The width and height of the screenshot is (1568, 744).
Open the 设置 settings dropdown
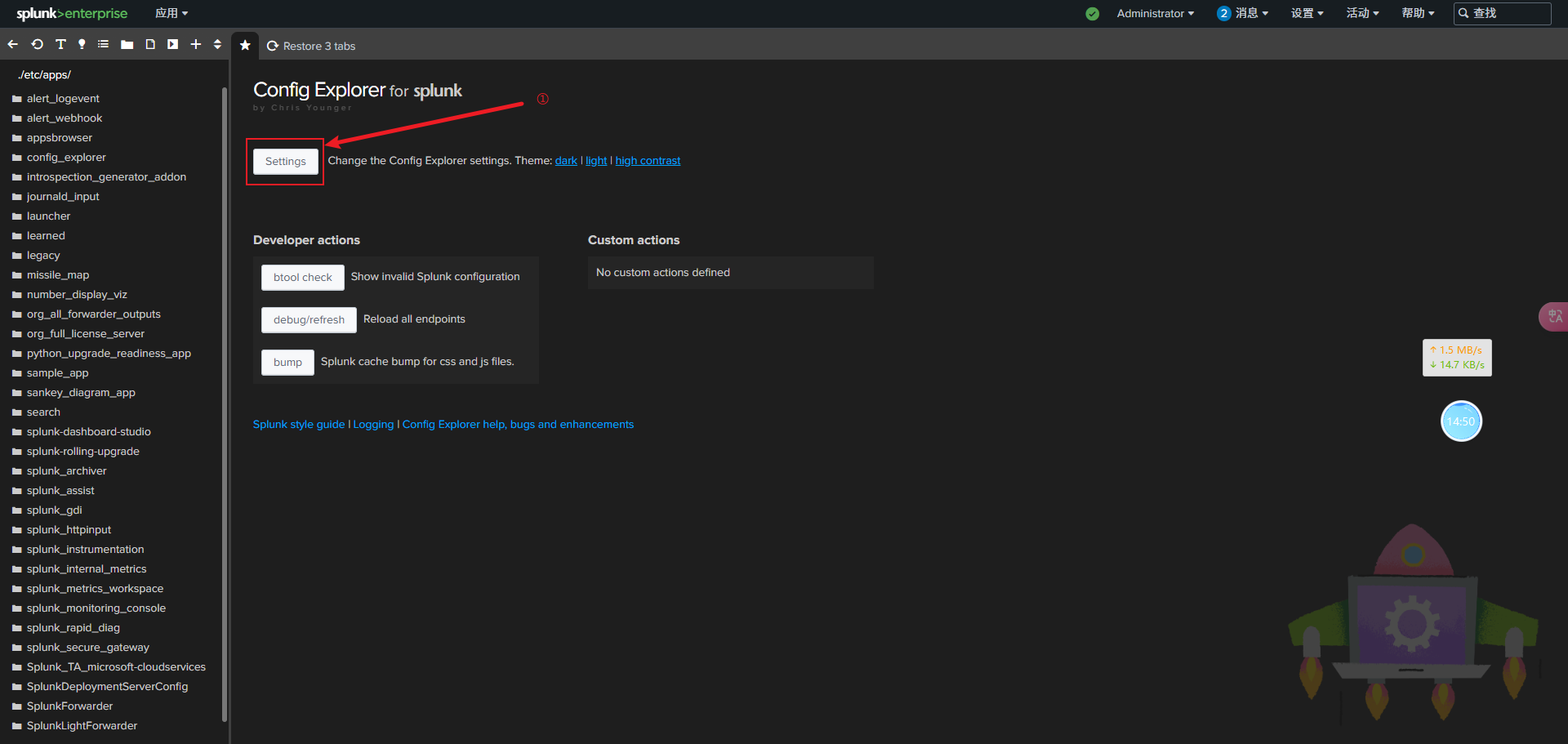point(1307,13)
